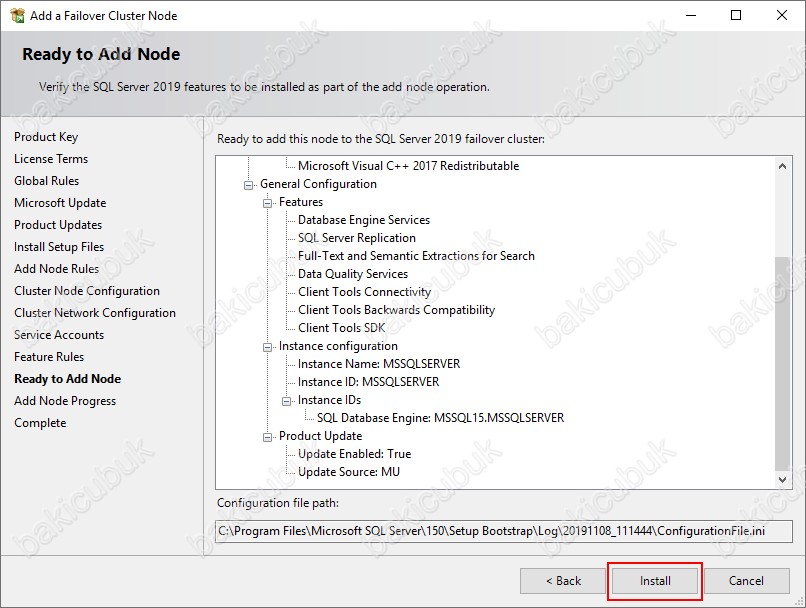Minimize the setup window
Screen dimensions: 806x608
691,15
